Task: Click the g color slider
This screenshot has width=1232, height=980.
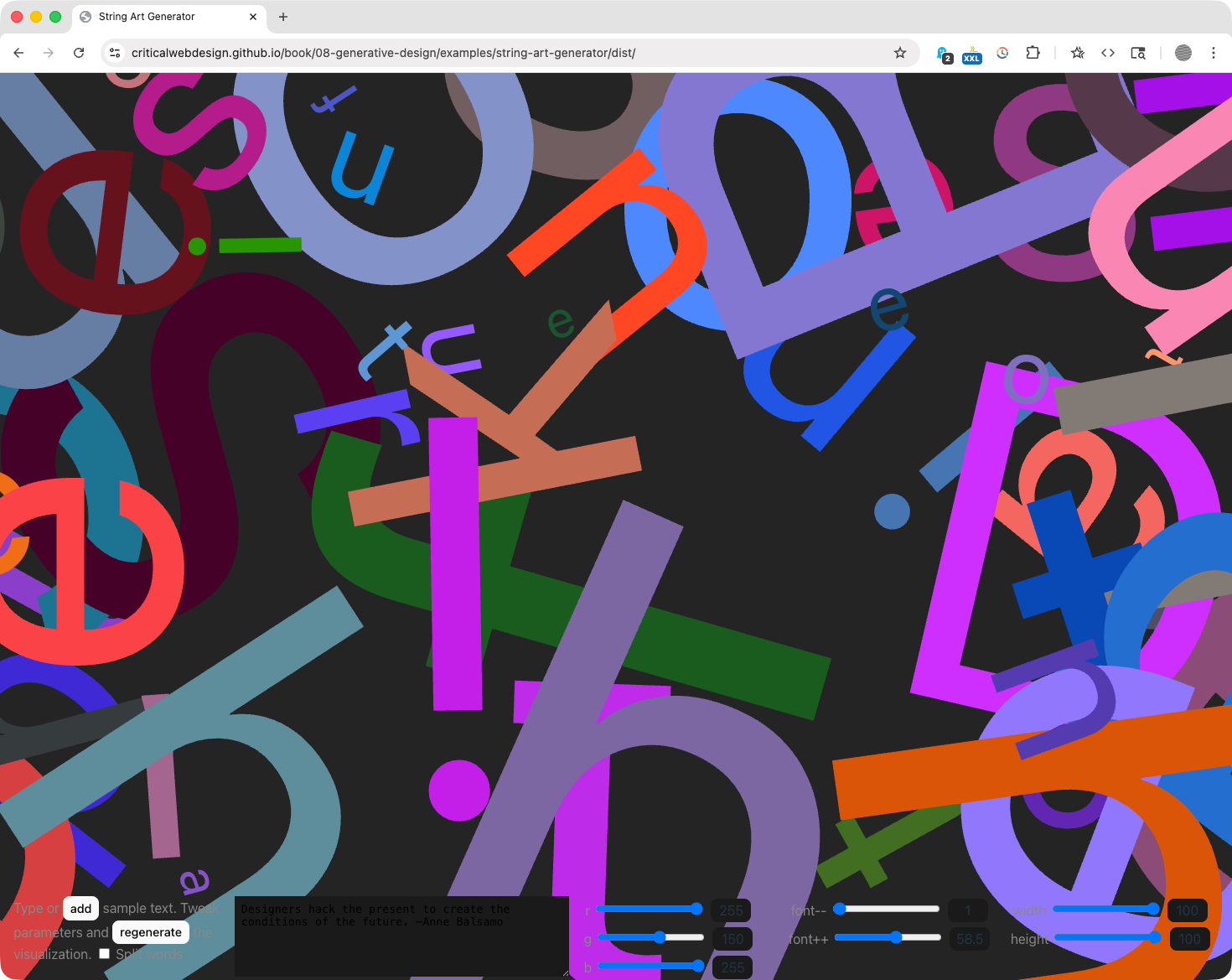Action: 650,937
